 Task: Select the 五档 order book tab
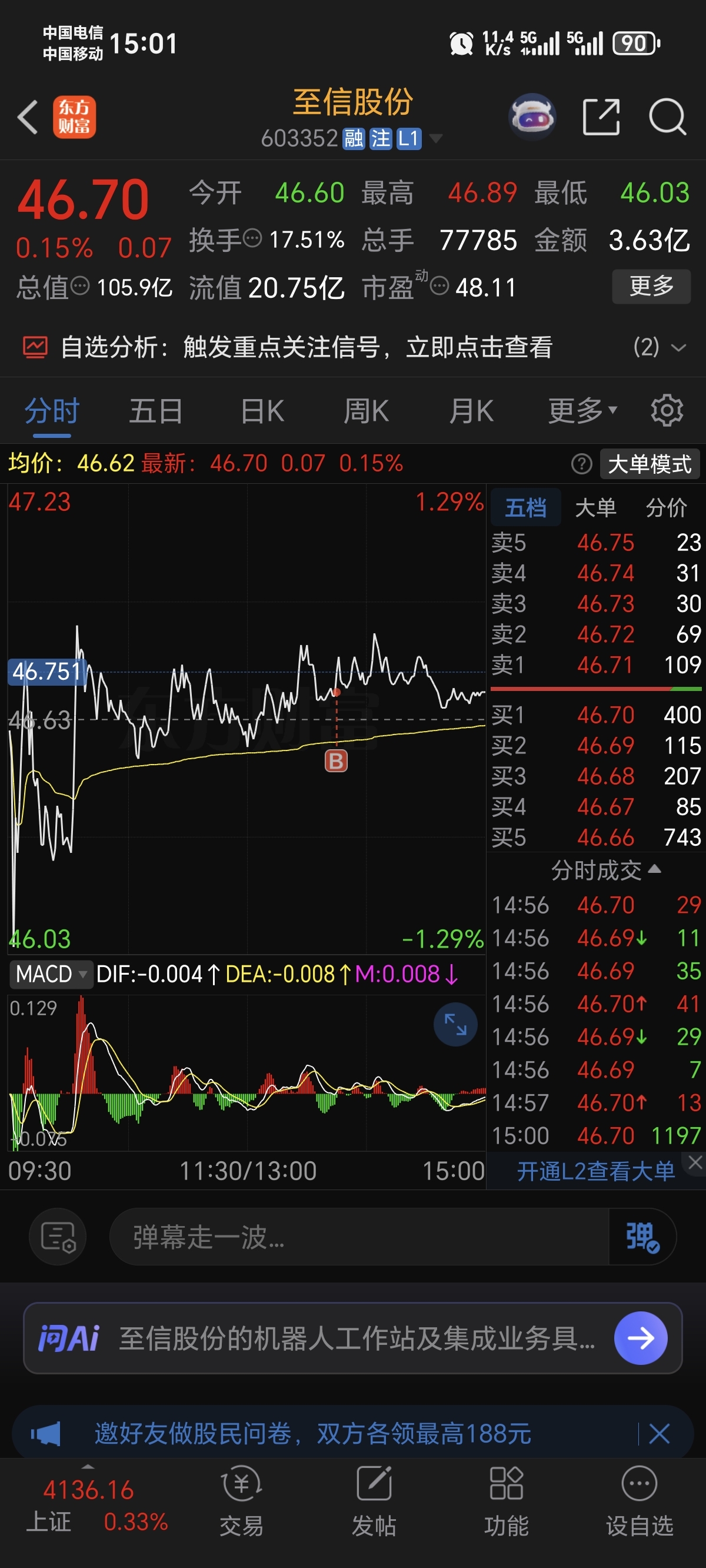coord(526,507)
